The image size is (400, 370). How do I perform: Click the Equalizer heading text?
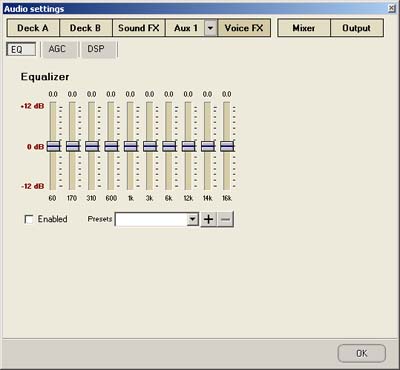[45, 77]
